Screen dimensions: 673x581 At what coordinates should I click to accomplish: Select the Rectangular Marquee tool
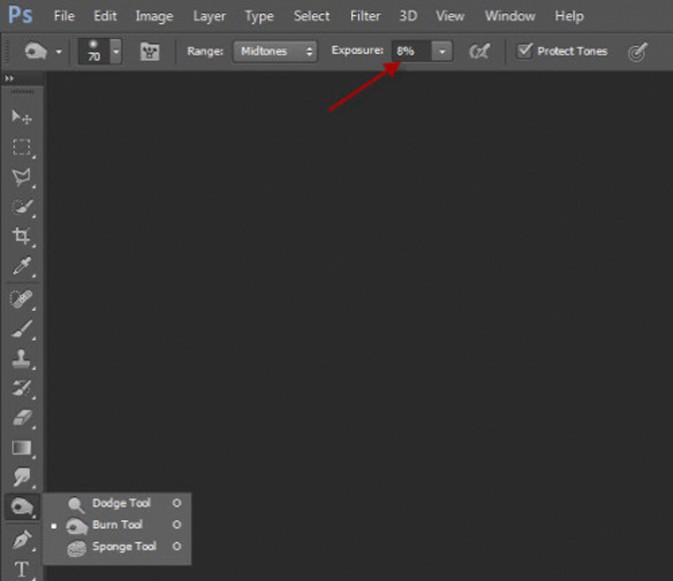point(22,148)
